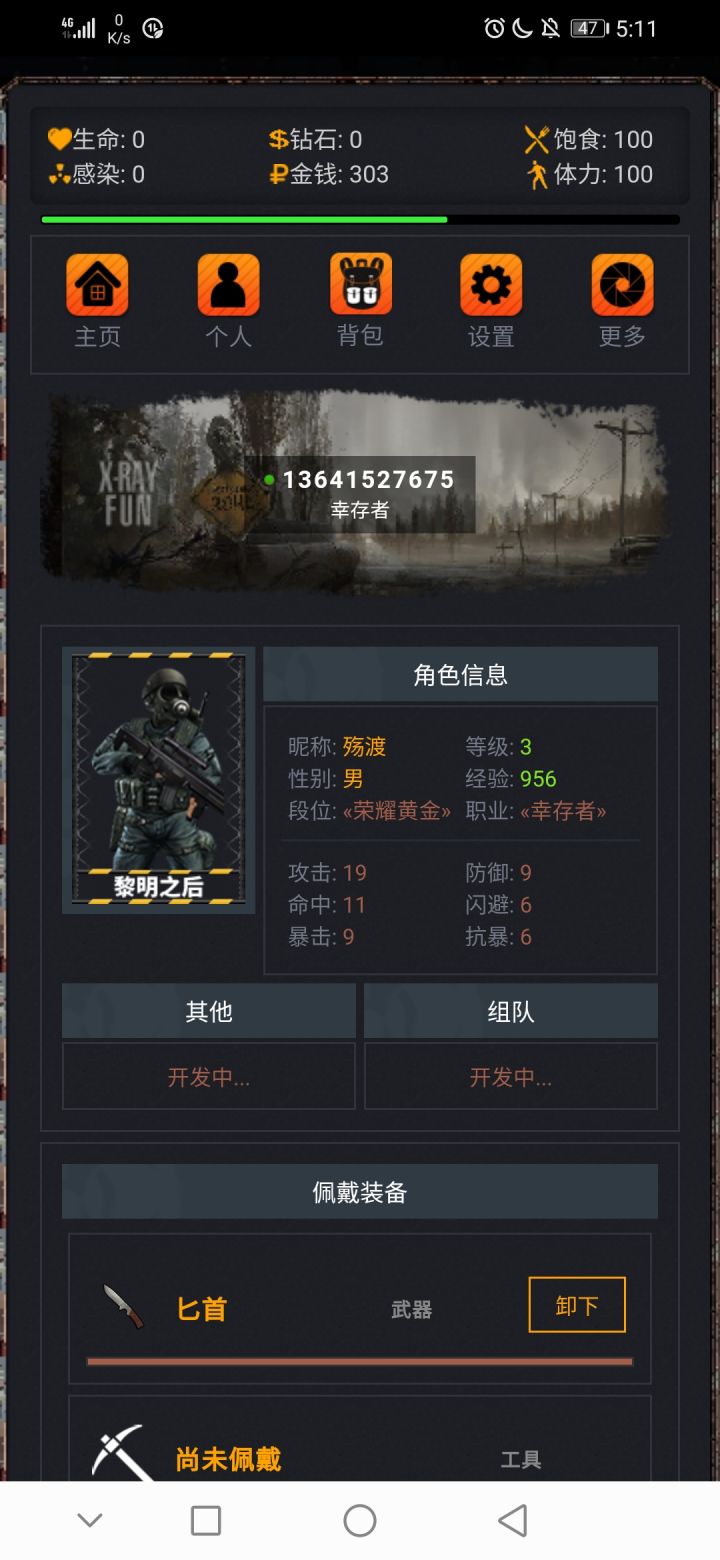Open the 组队 team section header

point(511,1011)
